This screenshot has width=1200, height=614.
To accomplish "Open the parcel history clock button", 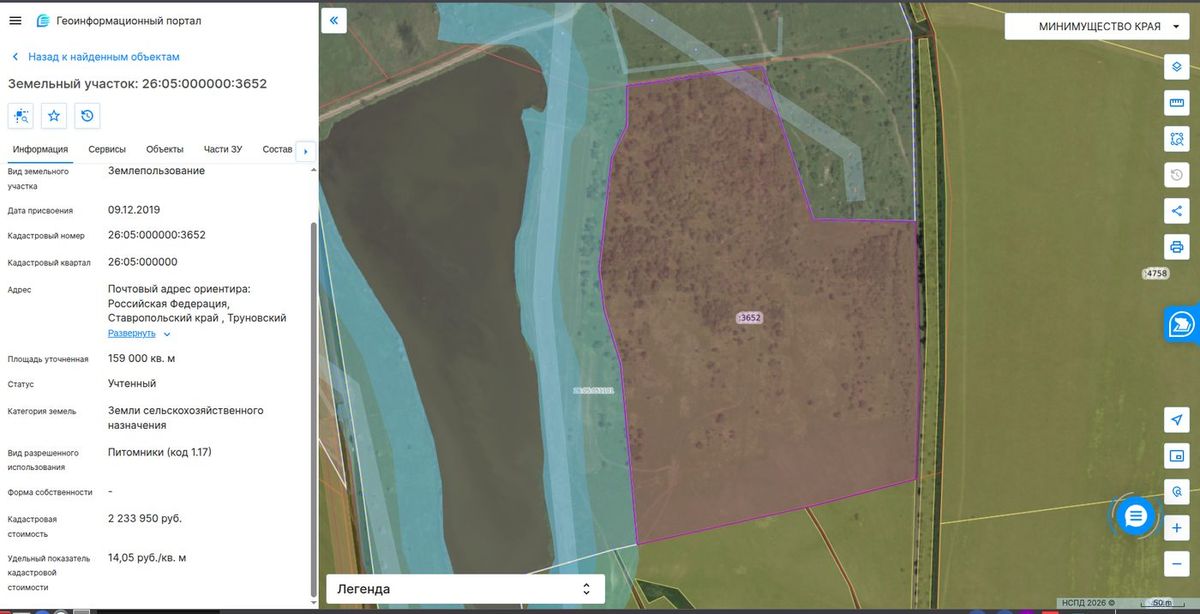I will 87,116.
